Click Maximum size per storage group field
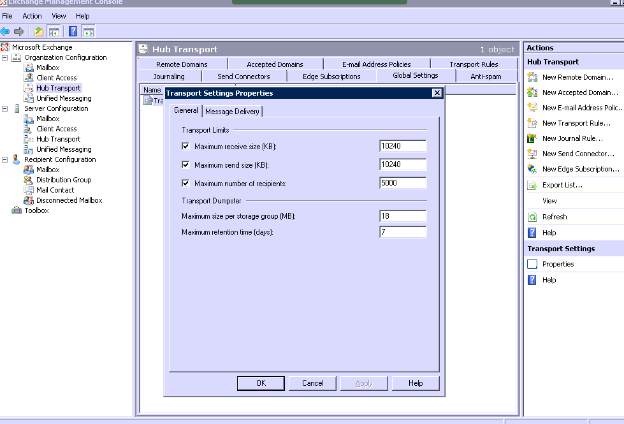This screenshot has height=424, width=624. tap(403, 216)
